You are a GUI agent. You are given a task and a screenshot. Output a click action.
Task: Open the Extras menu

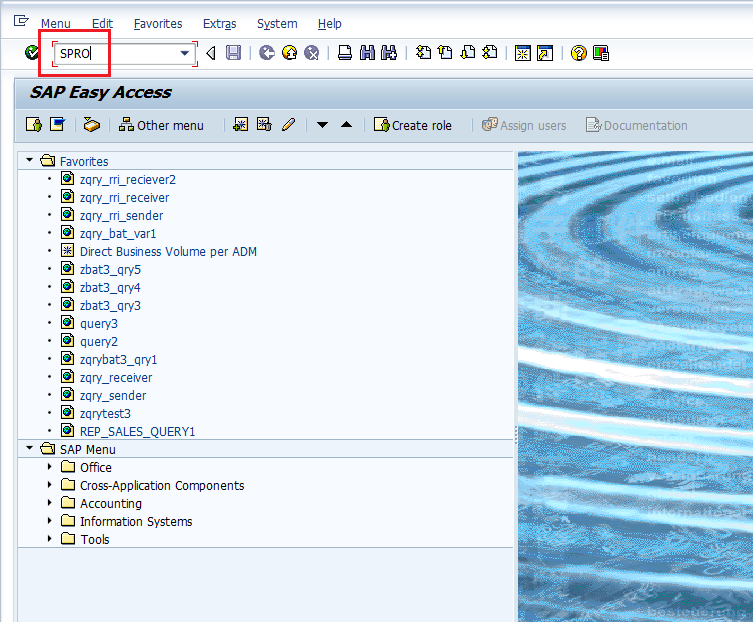pos(219,24)
